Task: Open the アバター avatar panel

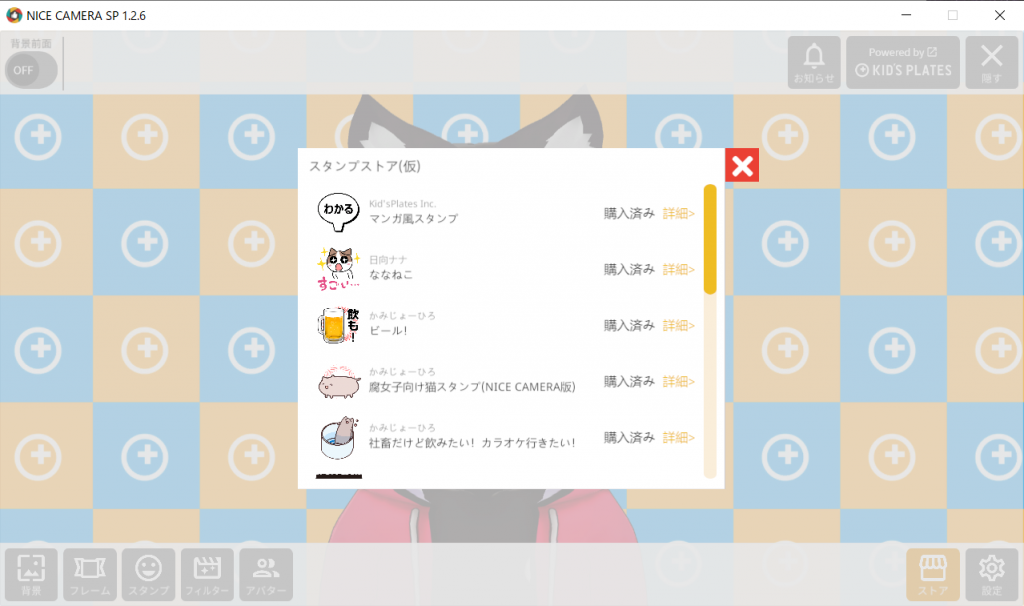Action: point(266,575)
